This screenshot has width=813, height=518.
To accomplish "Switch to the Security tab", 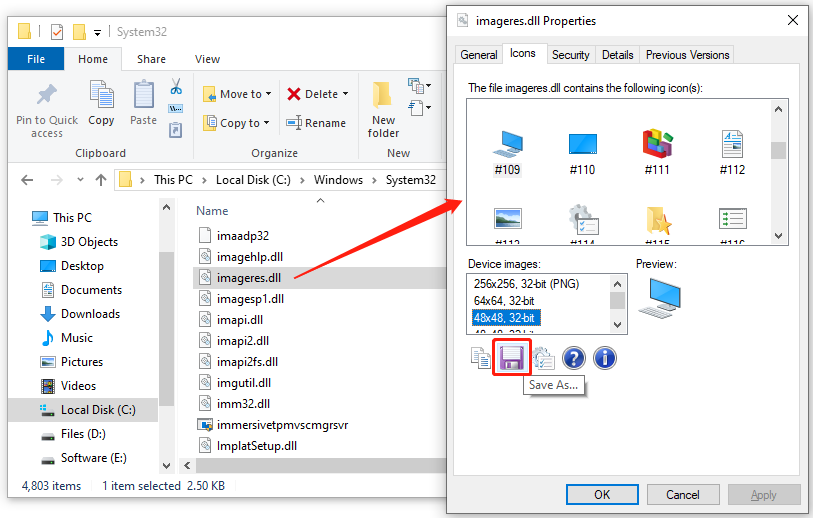I will click(x=570, y=55).
